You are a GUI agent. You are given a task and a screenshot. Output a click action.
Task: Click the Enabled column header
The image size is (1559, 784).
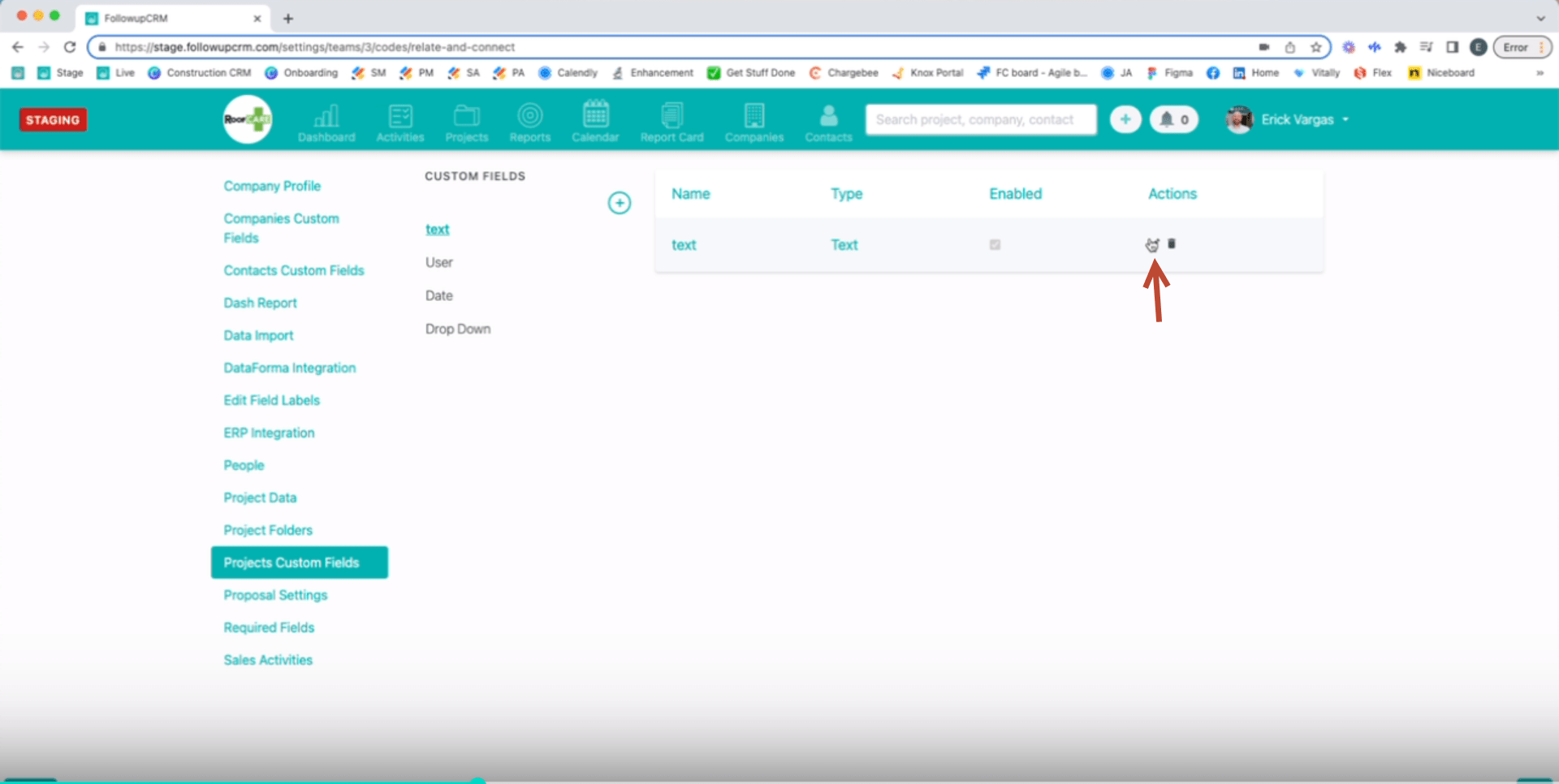[1015, 194]
